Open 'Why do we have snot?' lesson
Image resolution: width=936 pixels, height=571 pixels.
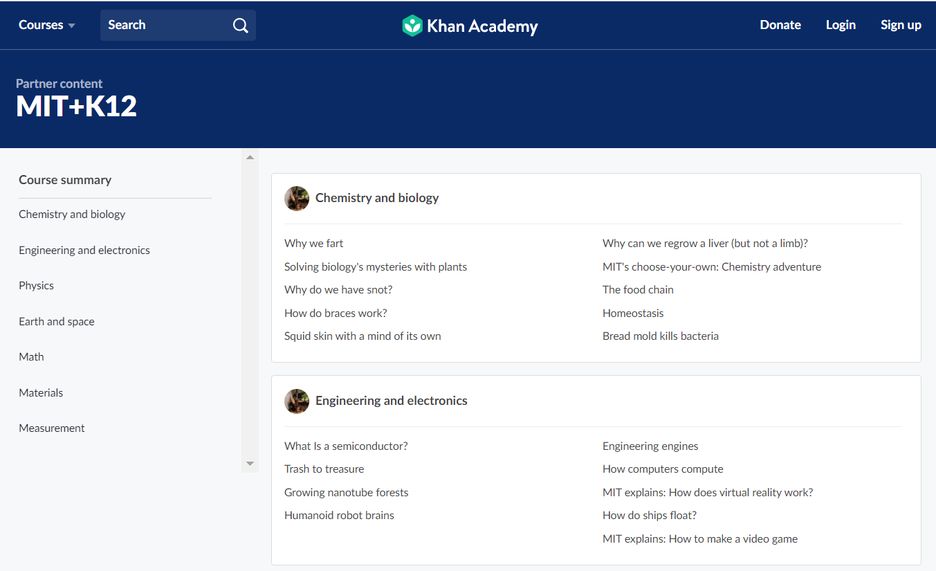pos(338,290)
